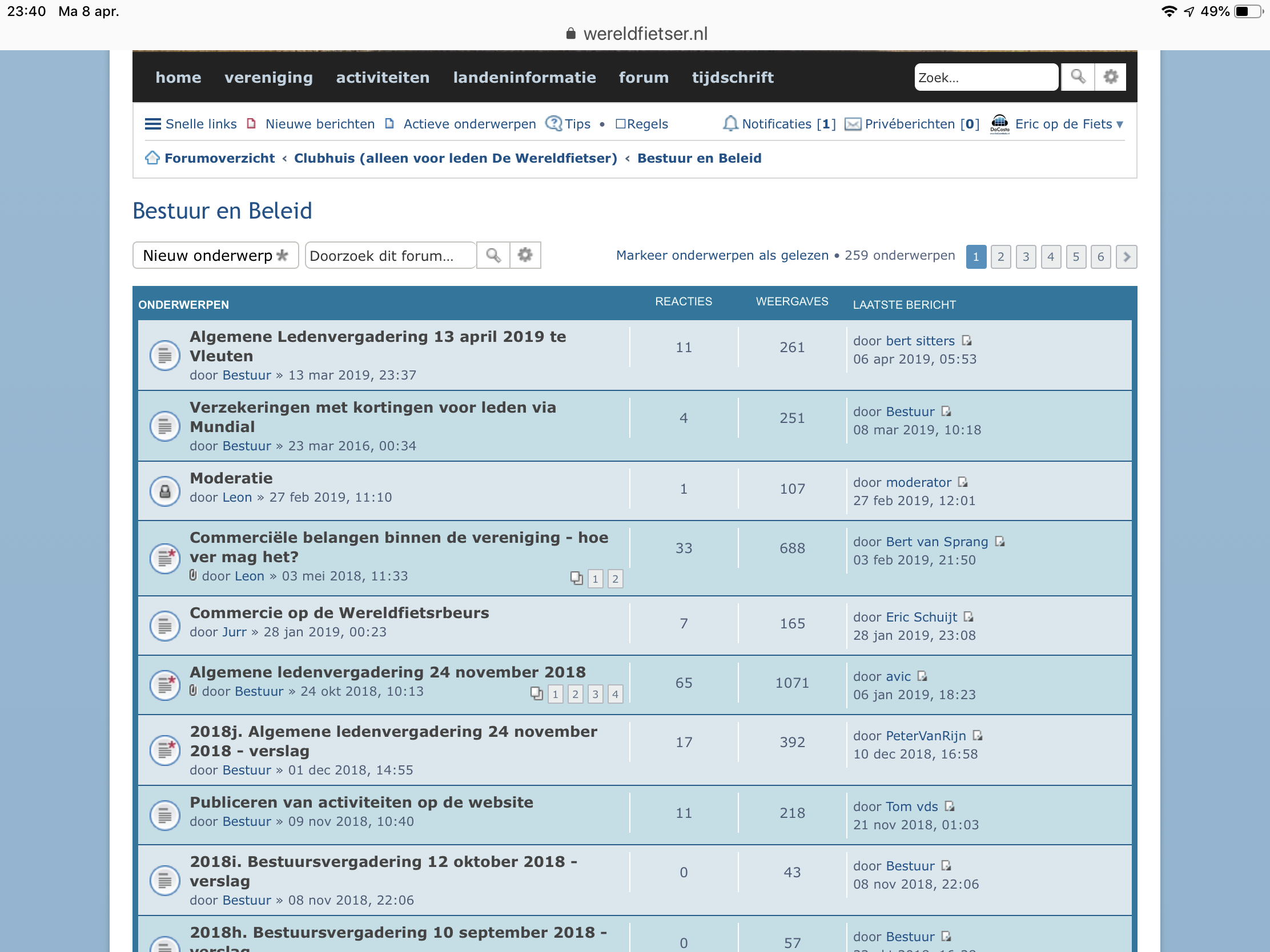Image resolution: width=1270 pixels, height=952 pixels.
Task: Click Nieuw onderwerp button
Action: pyautogui.click(x=215, y=255)
